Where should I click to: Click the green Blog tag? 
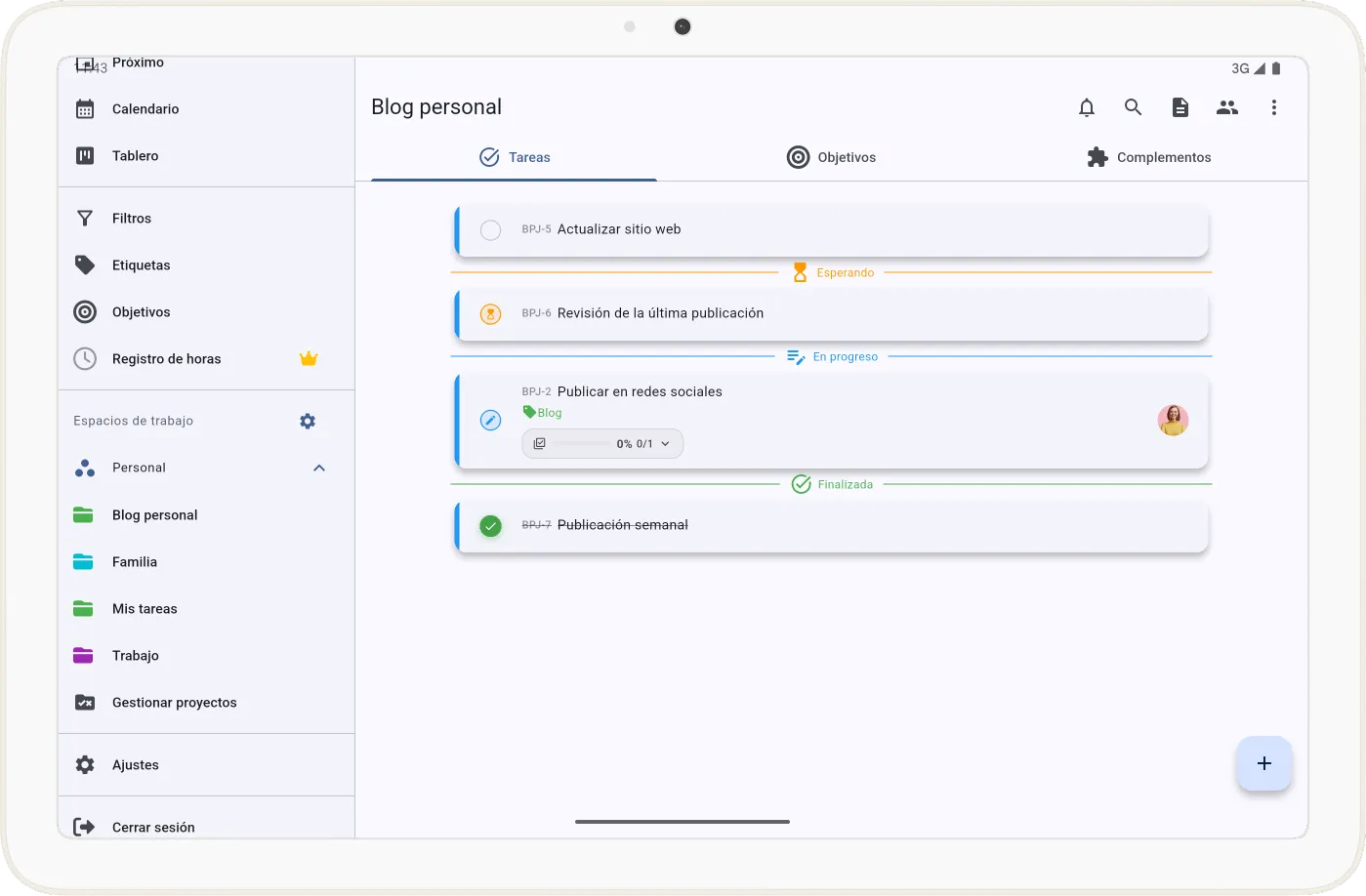point(543,413)
